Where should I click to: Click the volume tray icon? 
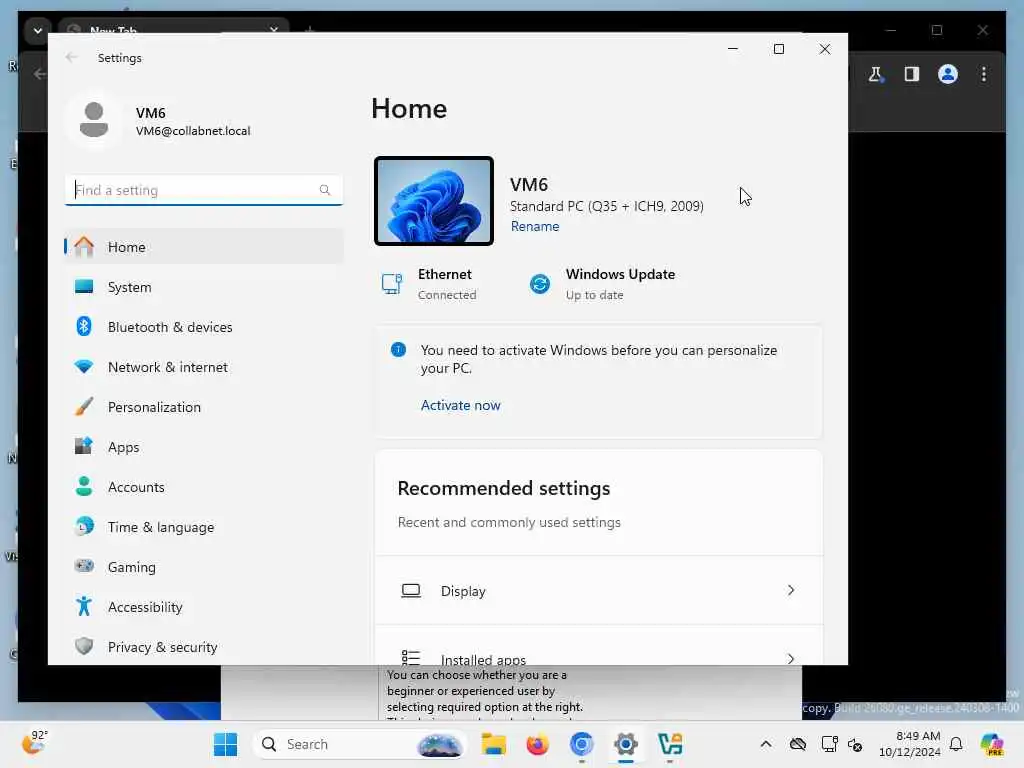[x=855, y=744]
